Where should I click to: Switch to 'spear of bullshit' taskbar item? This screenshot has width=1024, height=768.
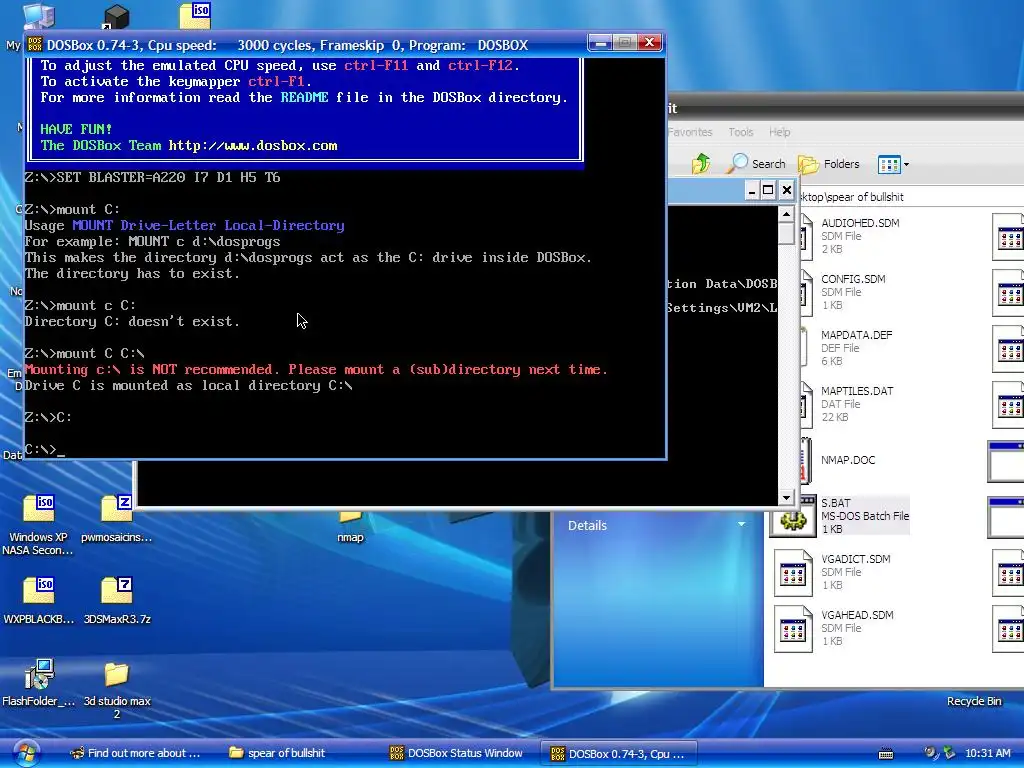pyautogui.click(x=277, y=753)
